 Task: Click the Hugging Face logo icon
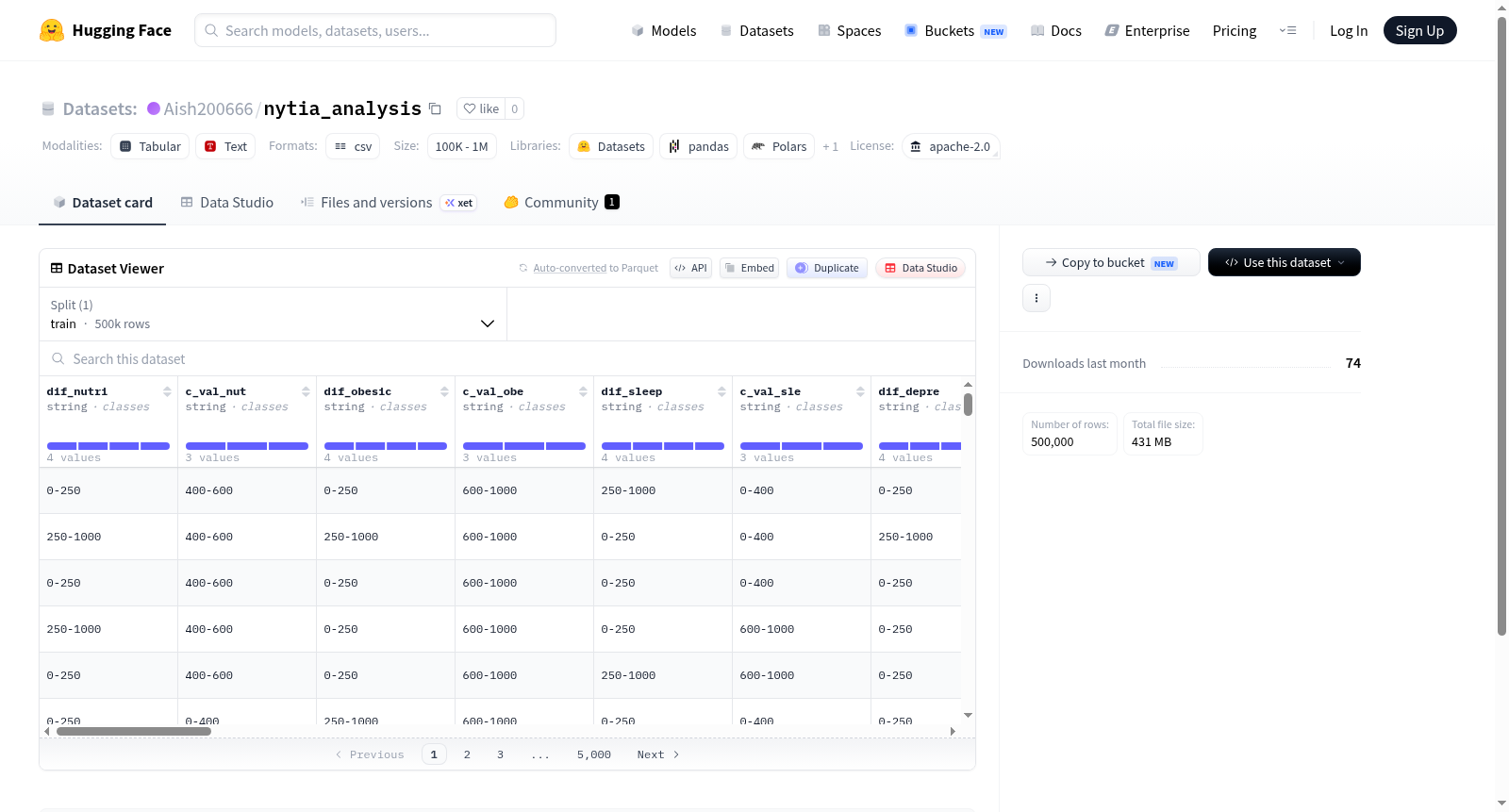coord(52,30)
